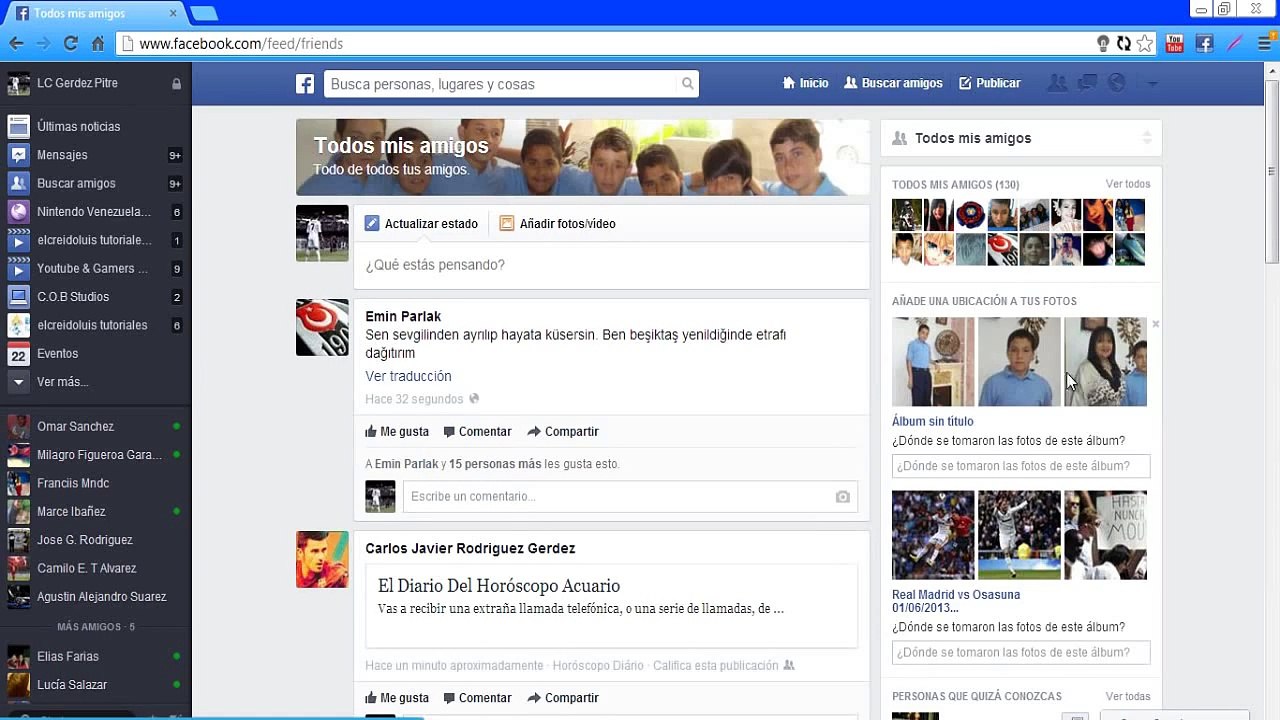Viewport: 1280px width, 720px height.
Task: Open the YouTube extension icon
Action: click(1175, 44)
